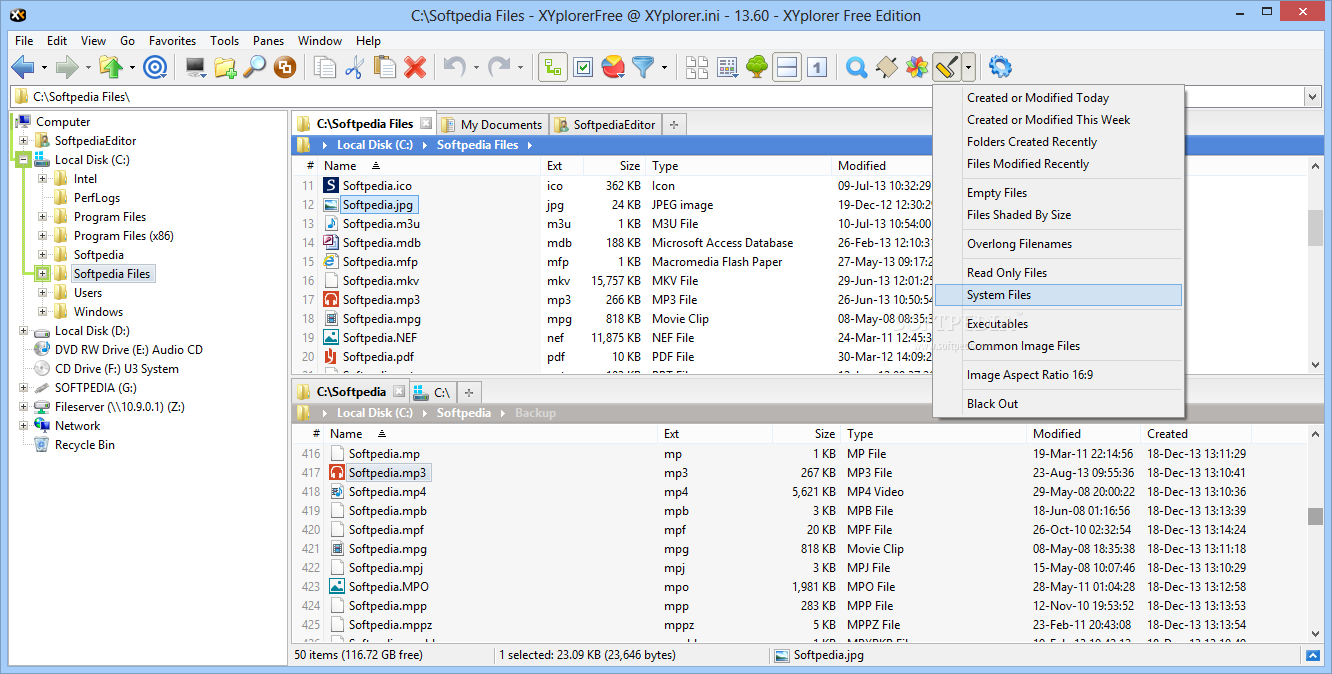Toggle selection checkboxes toolbar button
Image resolution: width=1332 pixels, height=674 pixels.
click(x=584, y=67)
